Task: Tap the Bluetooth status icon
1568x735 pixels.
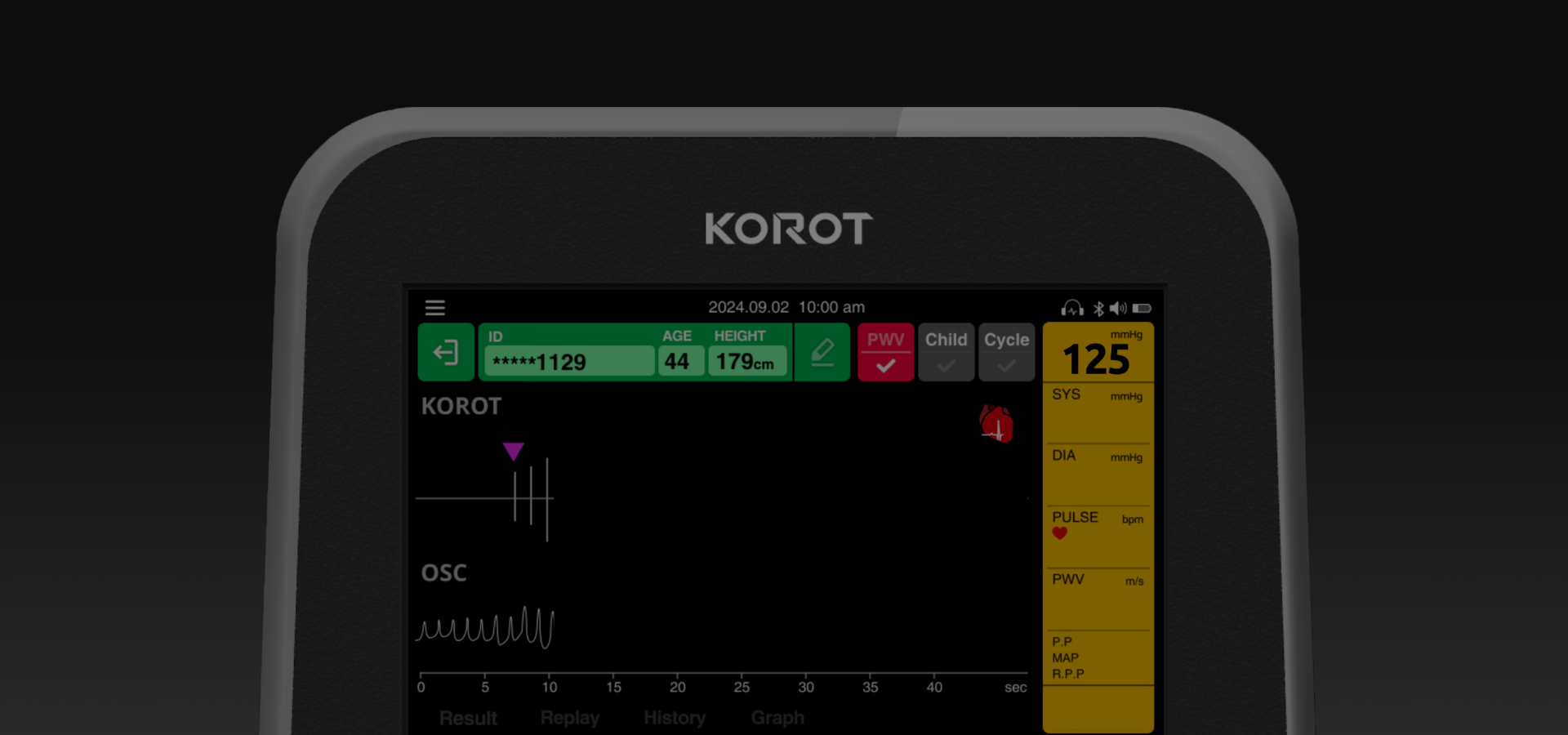Action: 1098,308
